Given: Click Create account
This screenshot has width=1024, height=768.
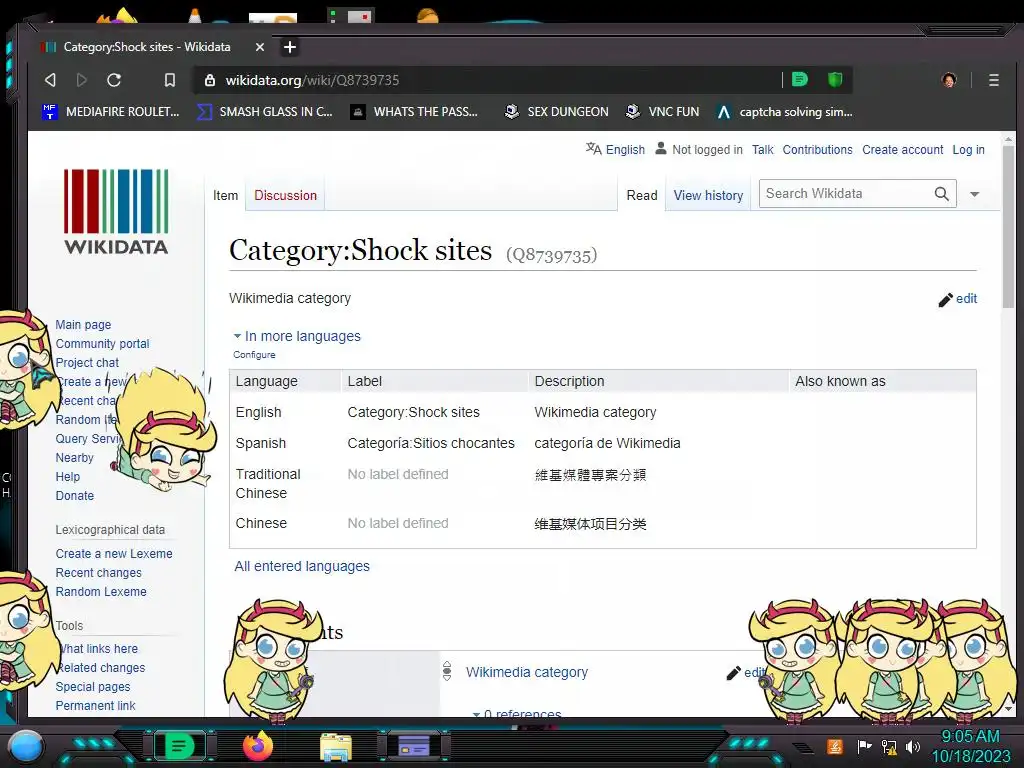Looking at the screenshot, I should click(903, 150).
